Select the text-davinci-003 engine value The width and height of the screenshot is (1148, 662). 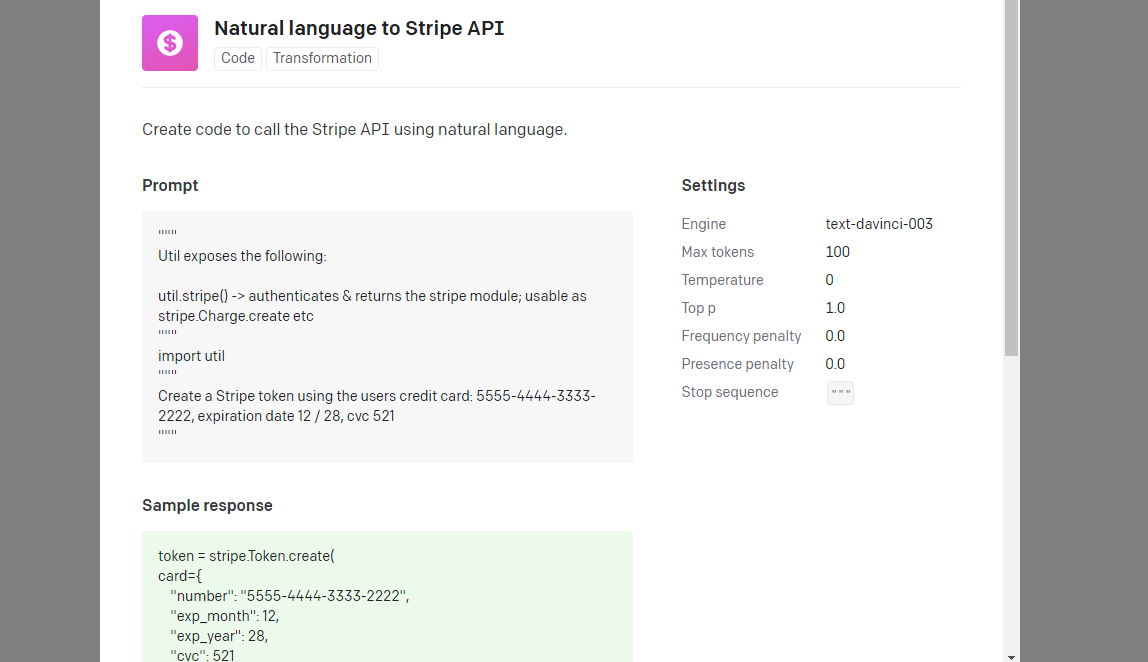click(x=879, y=224)
